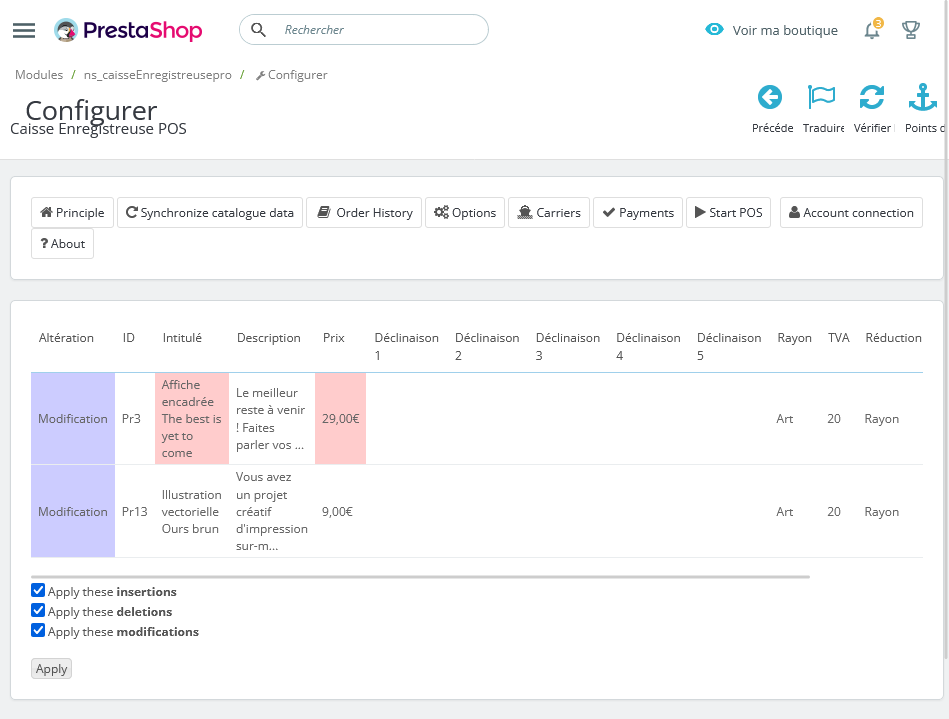Open the Traduire flag icon
949x719 pixels.
click(821, 96)
